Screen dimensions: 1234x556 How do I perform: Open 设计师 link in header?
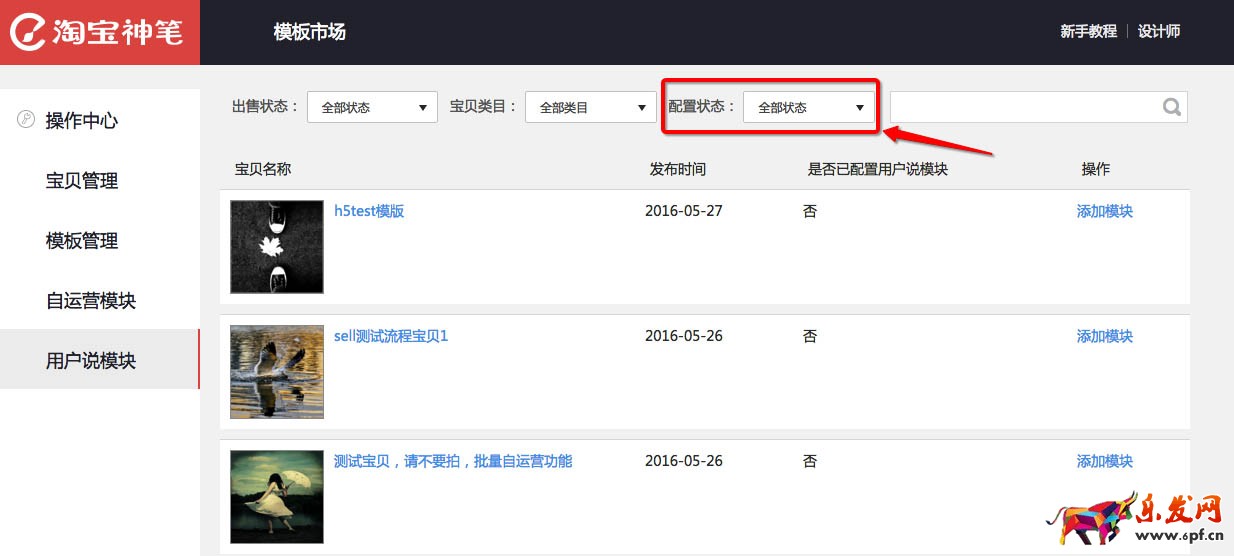coord(1159,31)
